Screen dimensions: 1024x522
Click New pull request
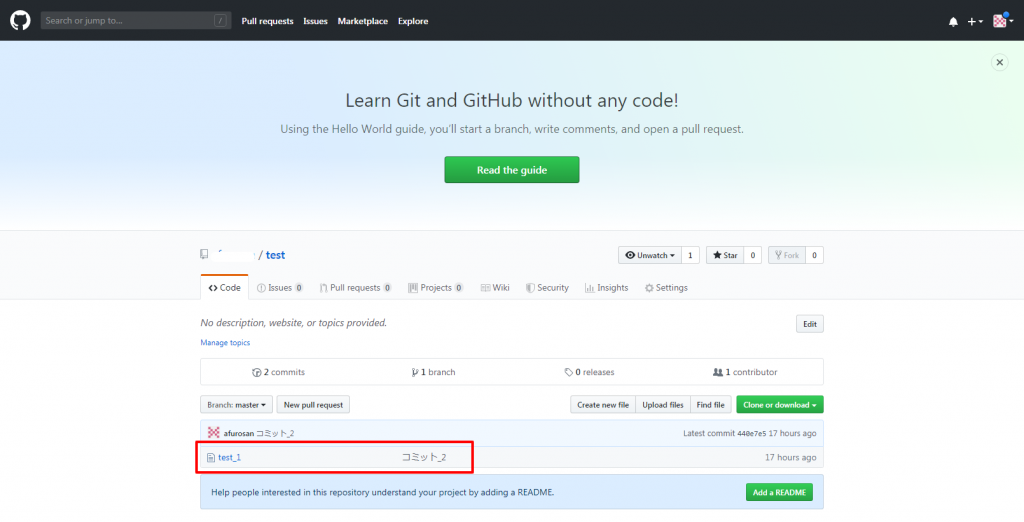pyautogui.click(x=313, y=405)
